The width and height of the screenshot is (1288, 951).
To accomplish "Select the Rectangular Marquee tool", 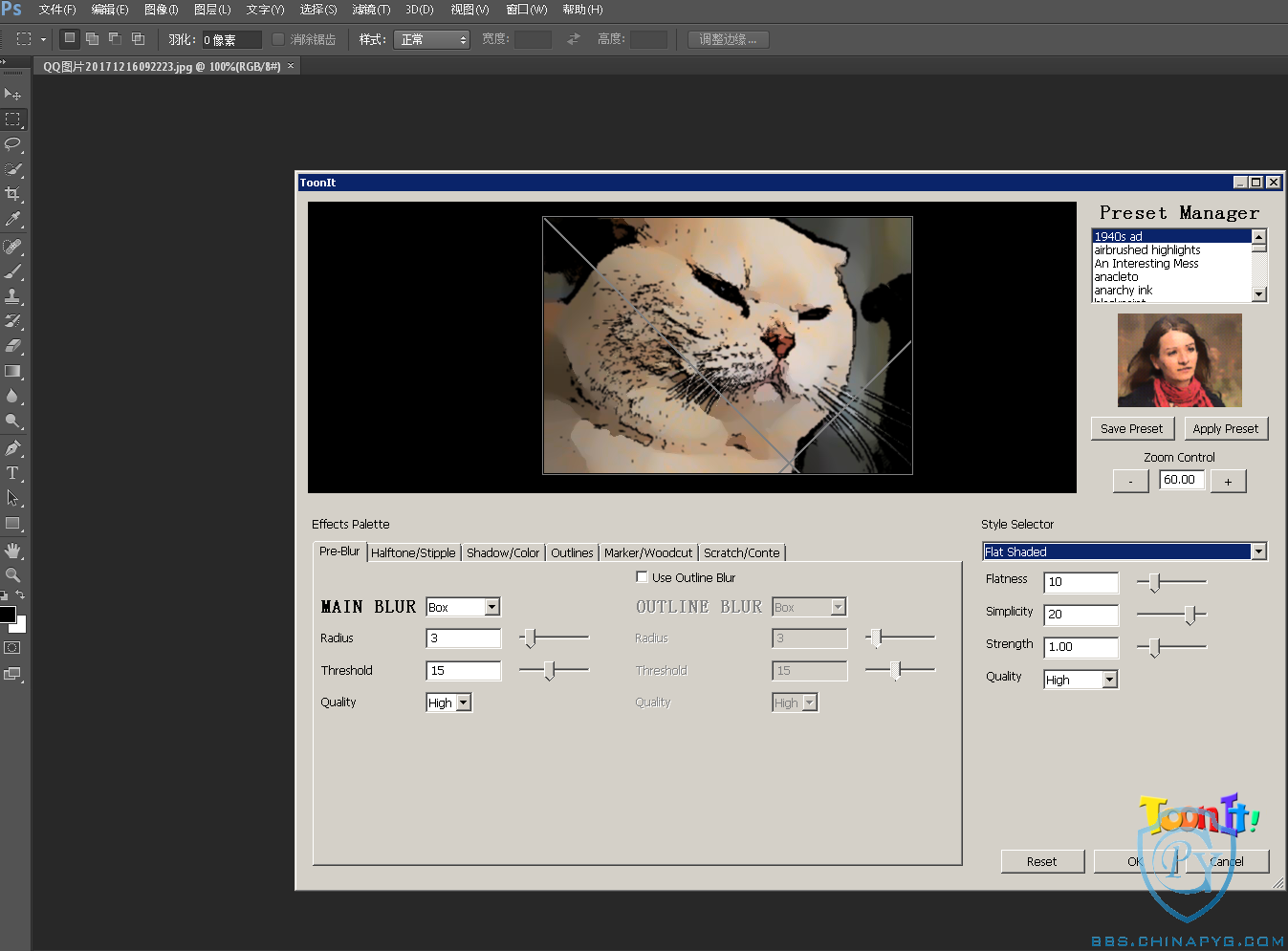I will coord(12,119).
